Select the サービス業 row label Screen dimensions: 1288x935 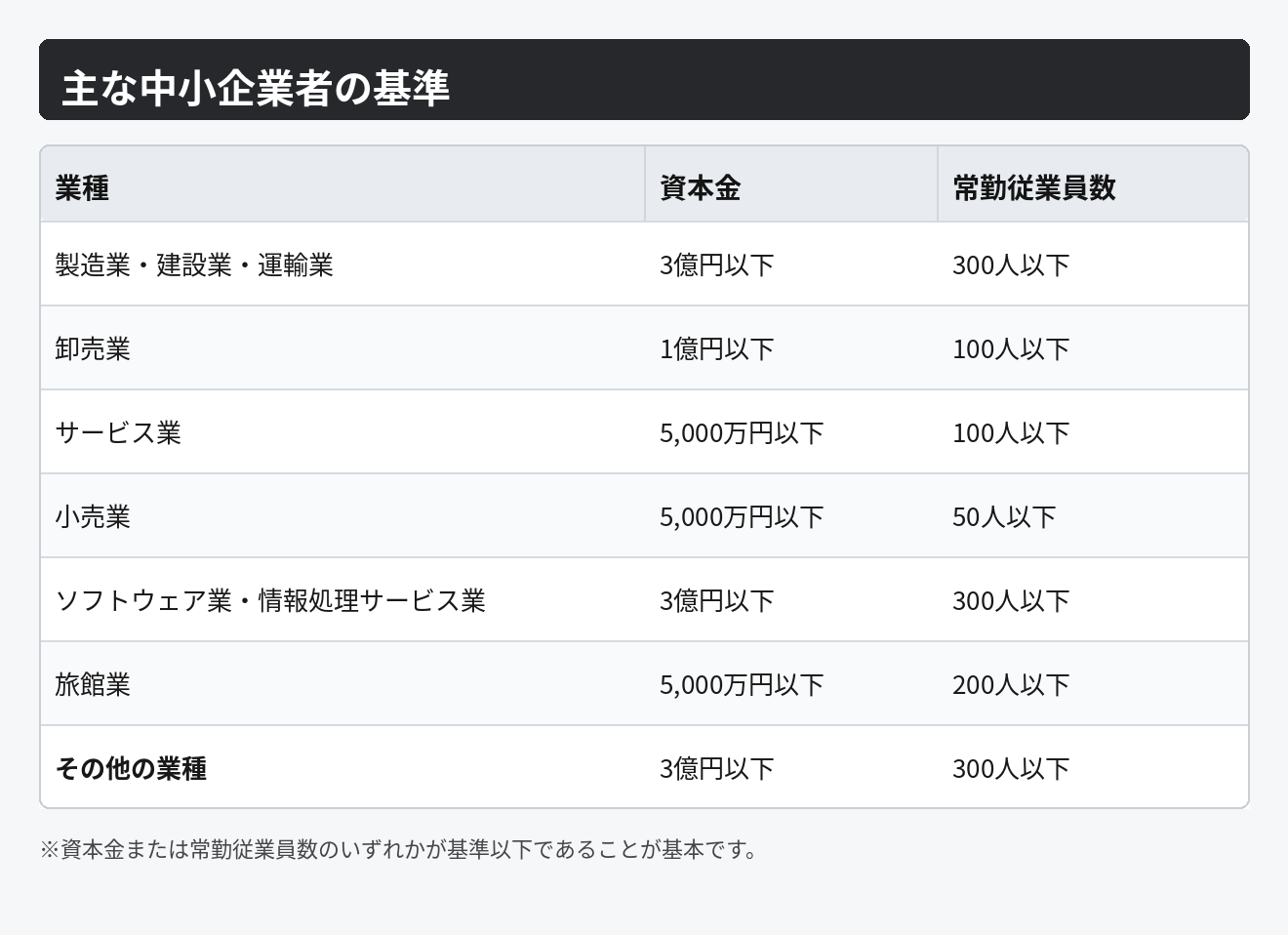(118, 432)
